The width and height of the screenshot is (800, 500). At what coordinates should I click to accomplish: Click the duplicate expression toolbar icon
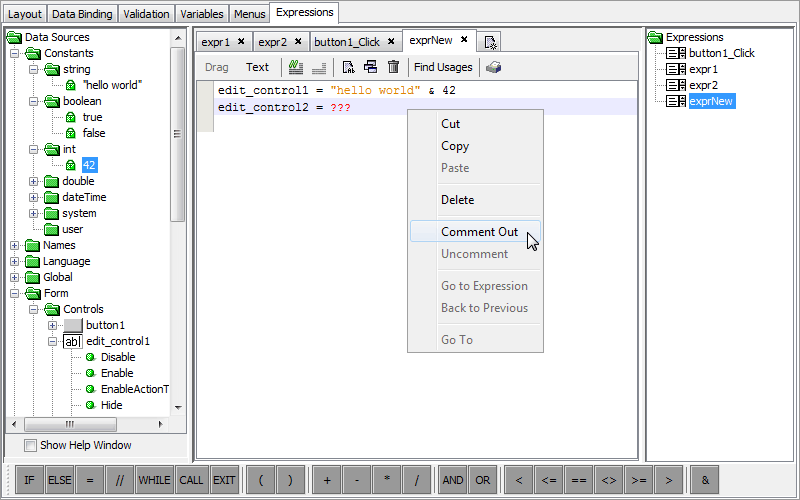coord(370,67)
